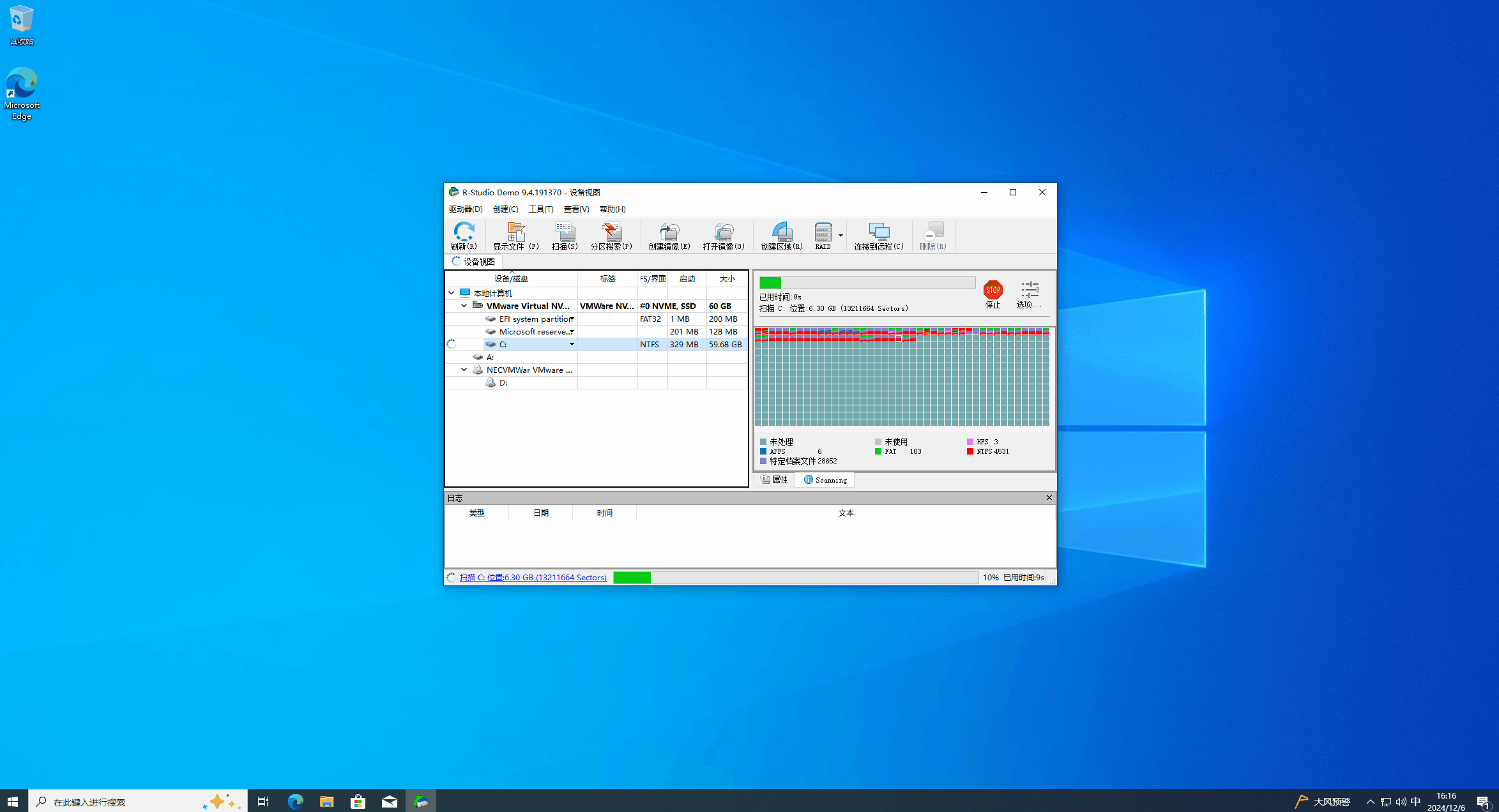Collapse the 本地计算机 tree node
The width and height of the screenshot is (1499, 812).
(x=452, y=293)
